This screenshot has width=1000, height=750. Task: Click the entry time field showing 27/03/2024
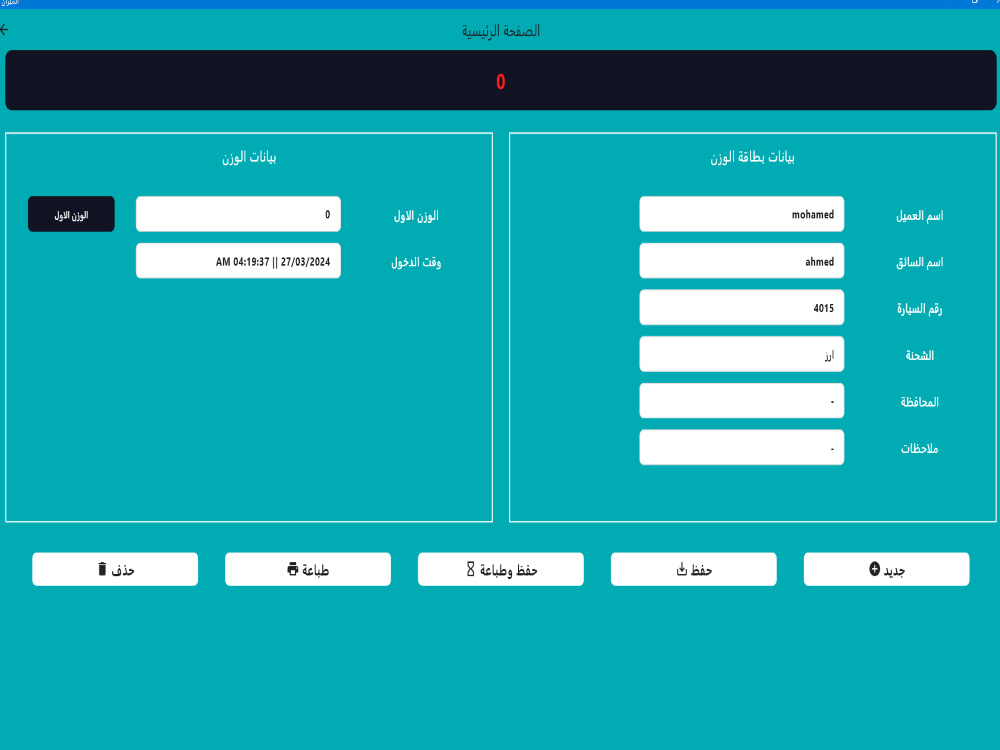[238, 260]
